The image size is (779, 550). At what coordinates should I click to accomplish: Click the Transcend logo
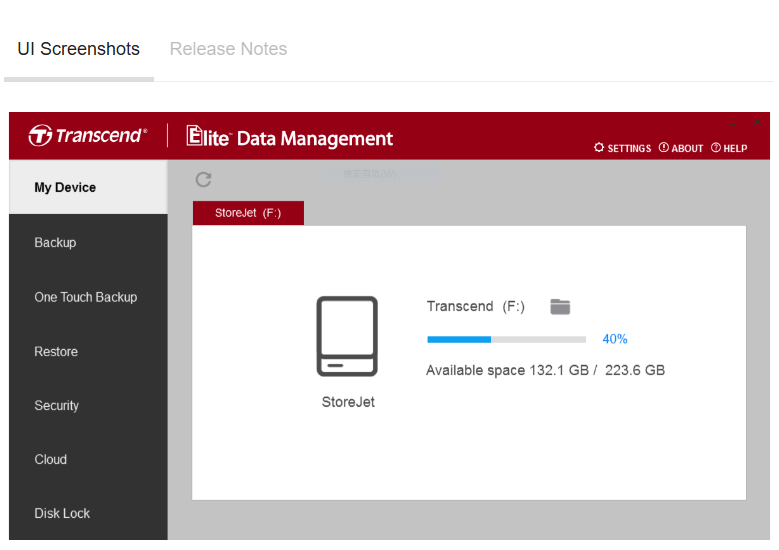[87, 135]
